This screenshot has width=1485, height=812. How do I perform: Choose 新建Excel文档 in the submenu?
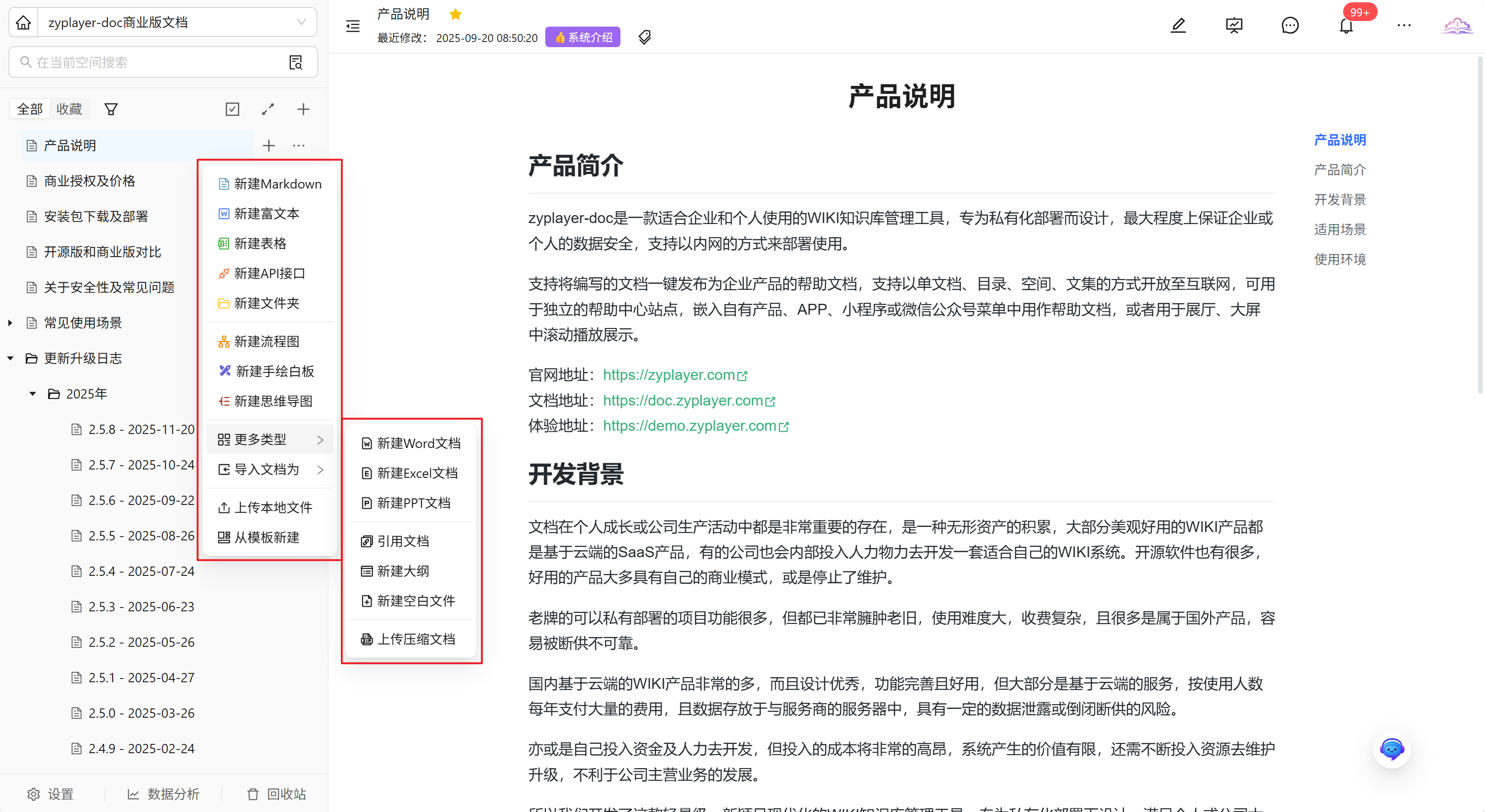click(417, 473)
